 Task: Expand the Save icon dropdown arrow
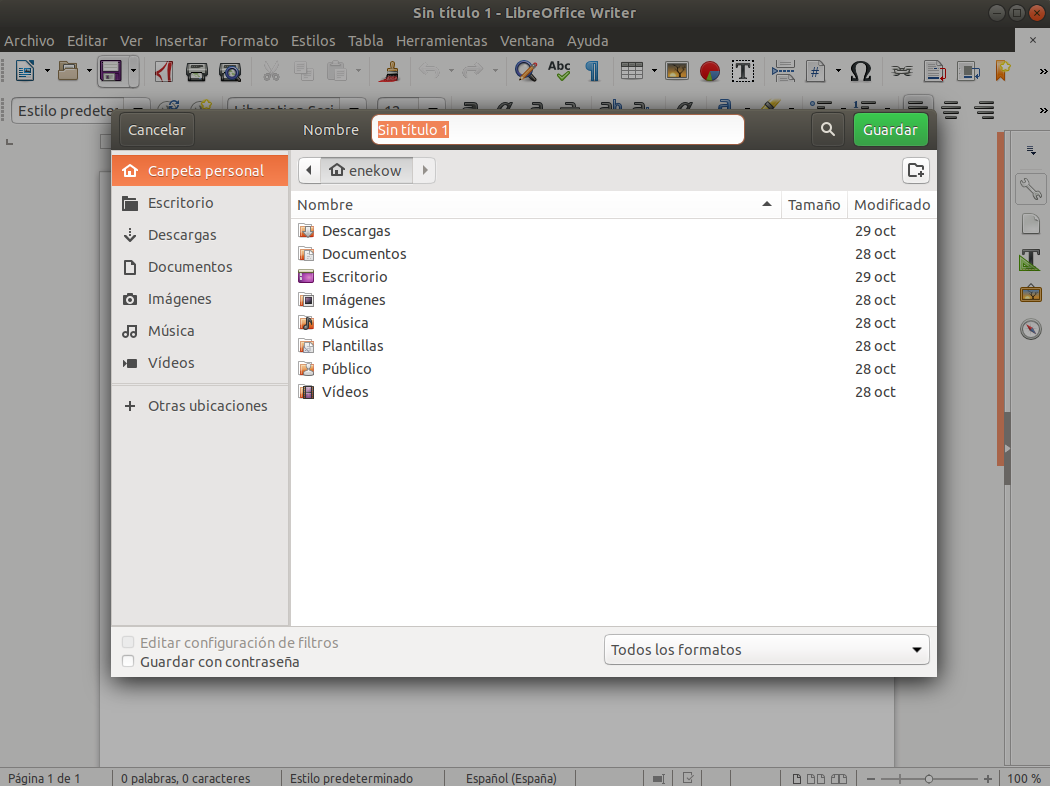(134, 71)
